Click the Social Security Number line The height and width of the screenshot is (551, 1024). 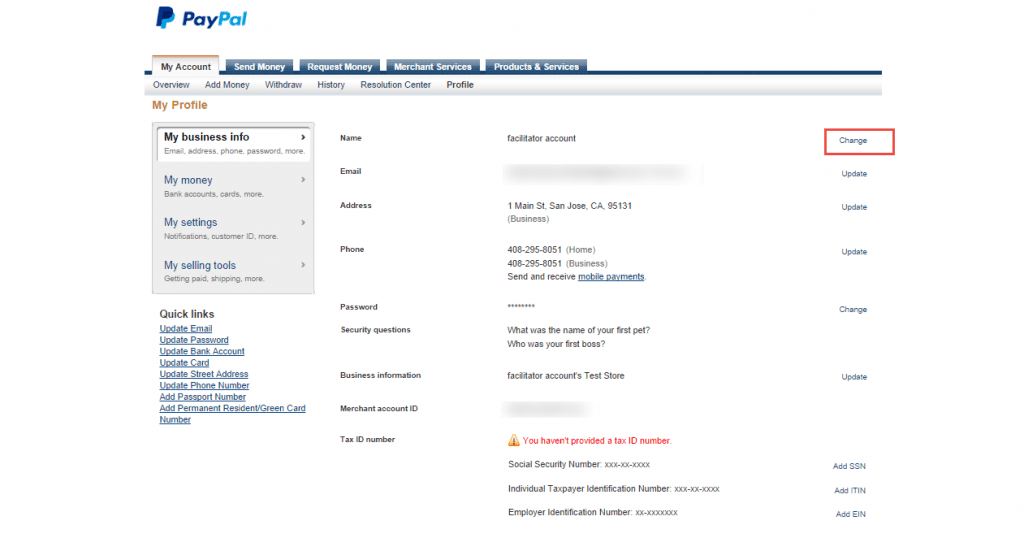[x=579, y=465]
